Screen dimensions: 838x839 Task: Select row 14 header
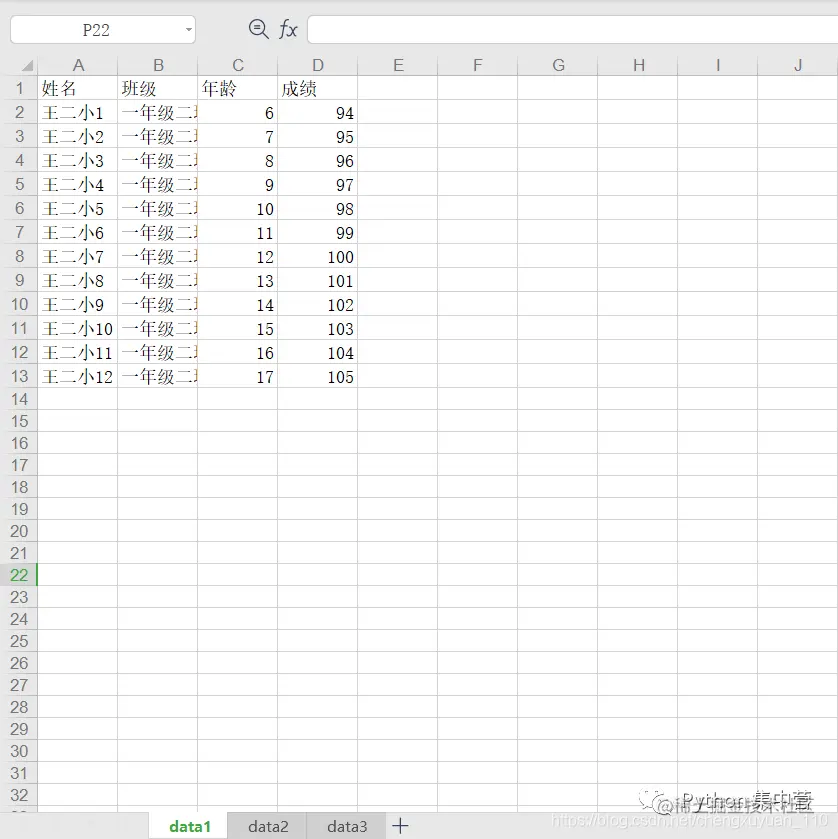click(x=19, y=399)
